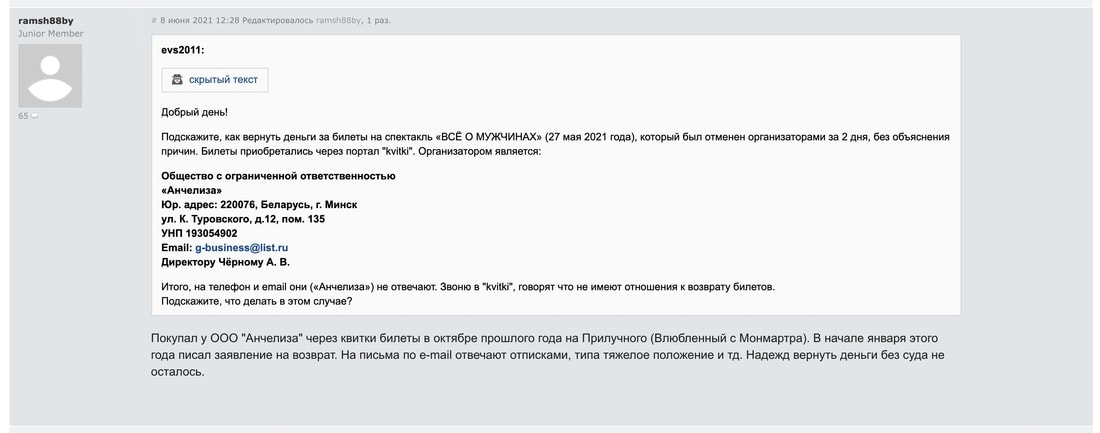The width and height of the screenshot is (1100, 433).
Task: Click the username ramsh88by in the sidebar
Action: 44,20
